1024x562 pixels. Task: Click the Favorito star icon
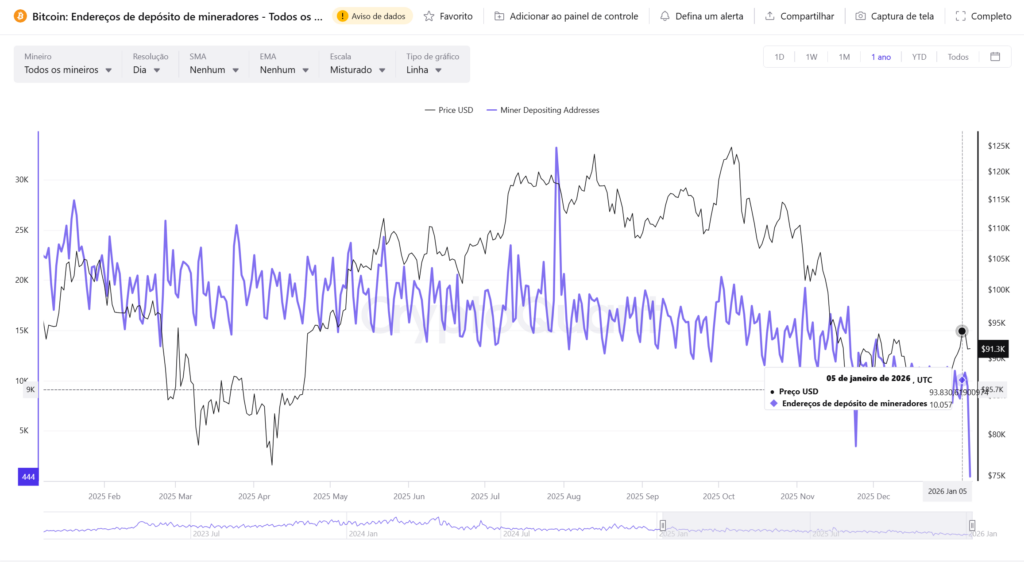click(x=429, y=16)
